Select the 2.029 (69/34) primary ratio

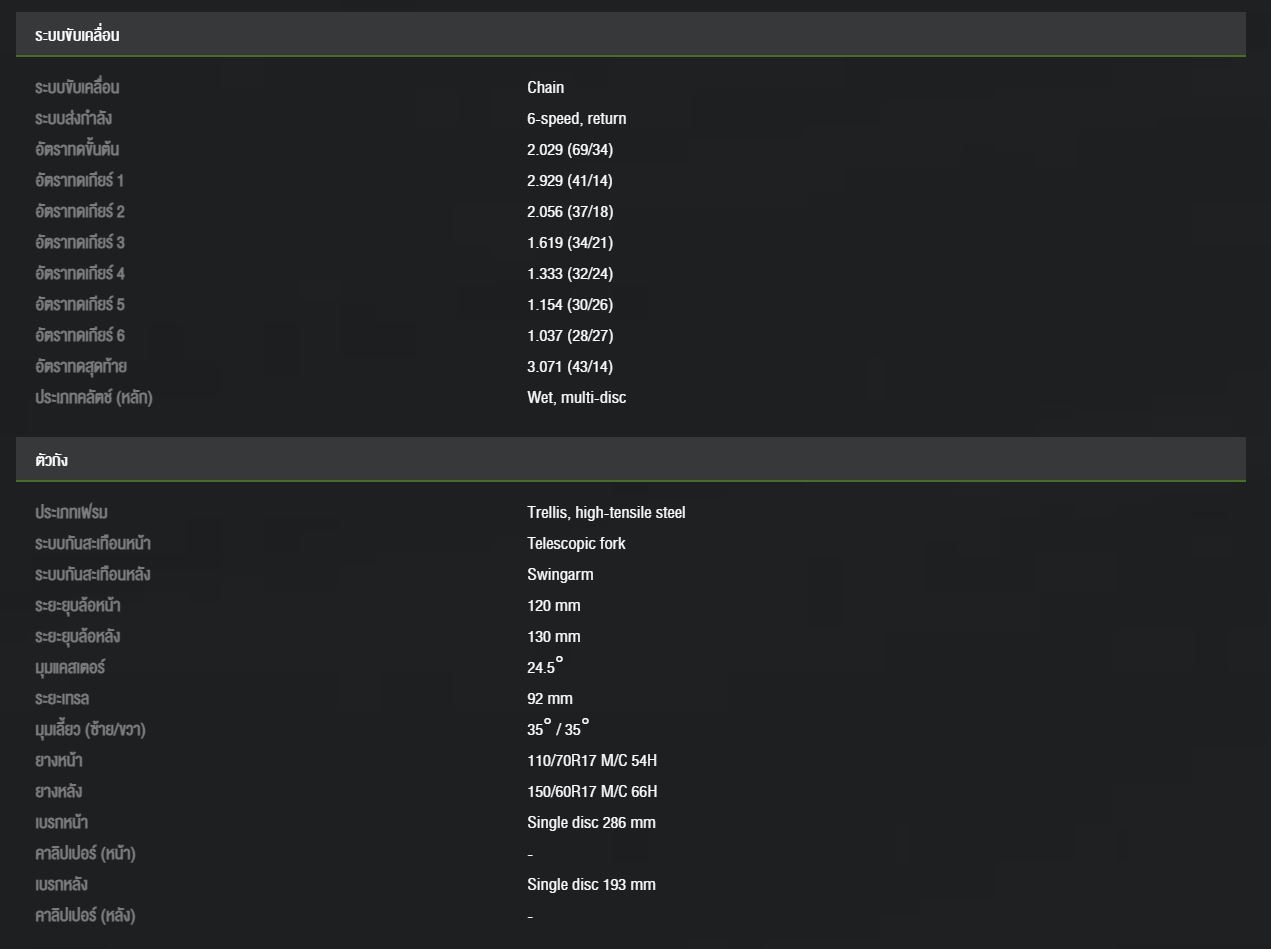tap(570, 150)
